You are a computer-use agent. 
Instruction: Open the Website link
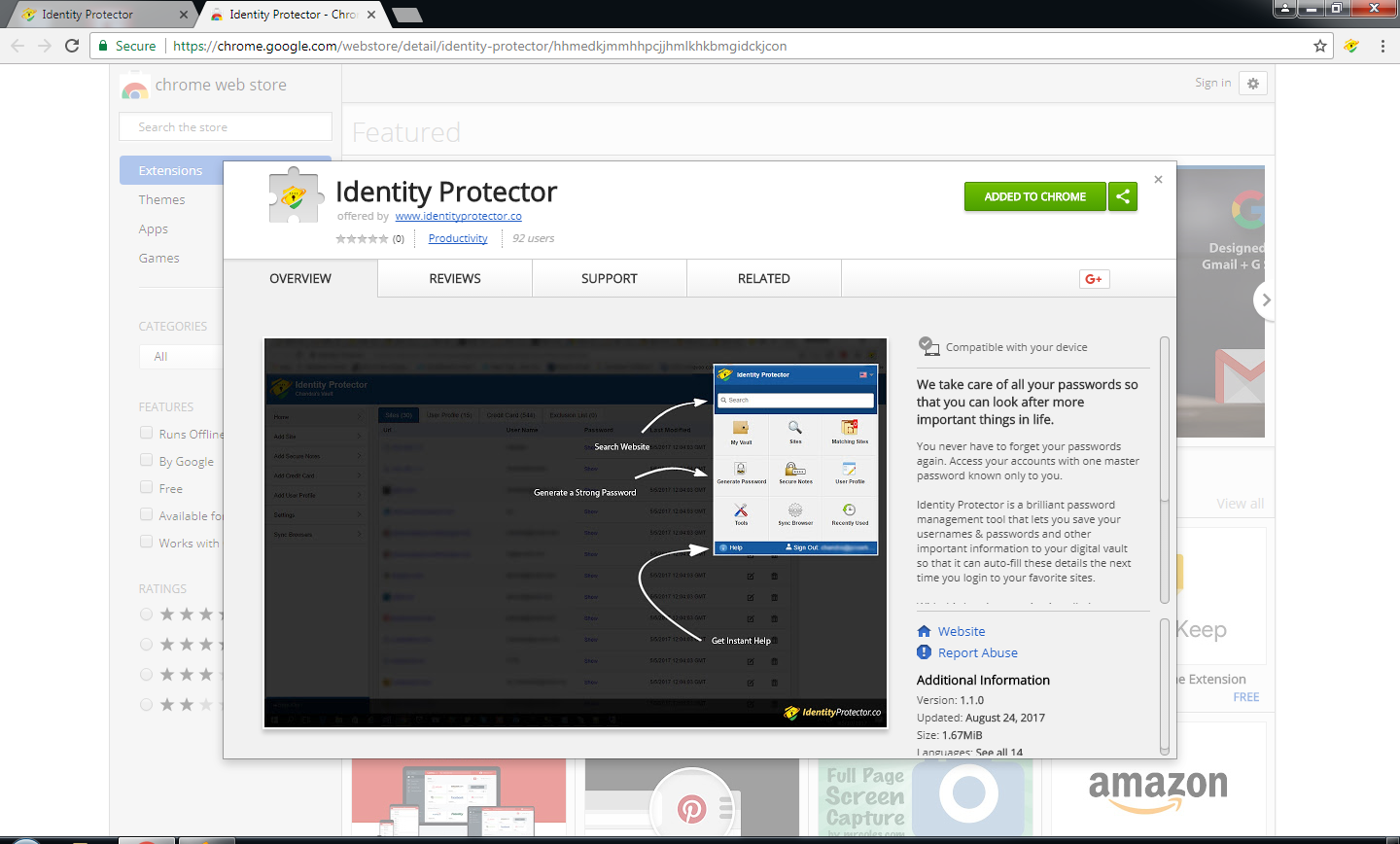click(962, 631)
